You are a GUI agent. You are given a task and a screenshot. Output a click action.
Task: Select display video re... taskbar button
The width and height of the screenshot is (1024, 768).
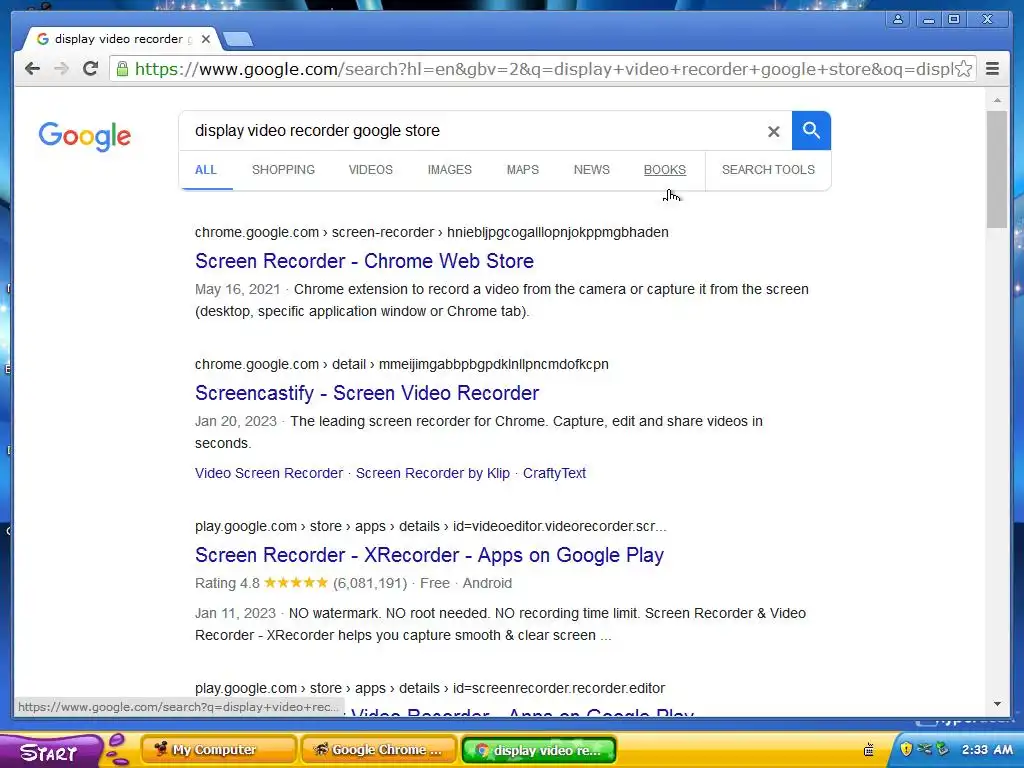coord(539,750)
